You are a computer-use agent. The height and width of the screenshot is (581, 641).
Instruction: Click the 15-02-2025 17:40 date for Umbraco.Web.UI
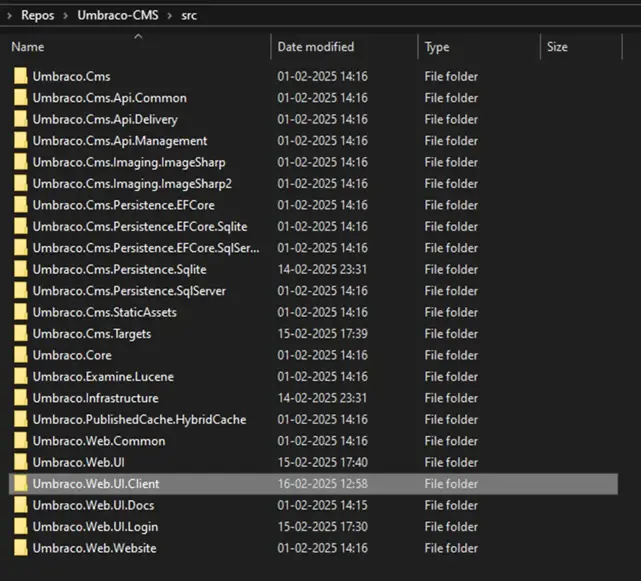click(323, 462)
